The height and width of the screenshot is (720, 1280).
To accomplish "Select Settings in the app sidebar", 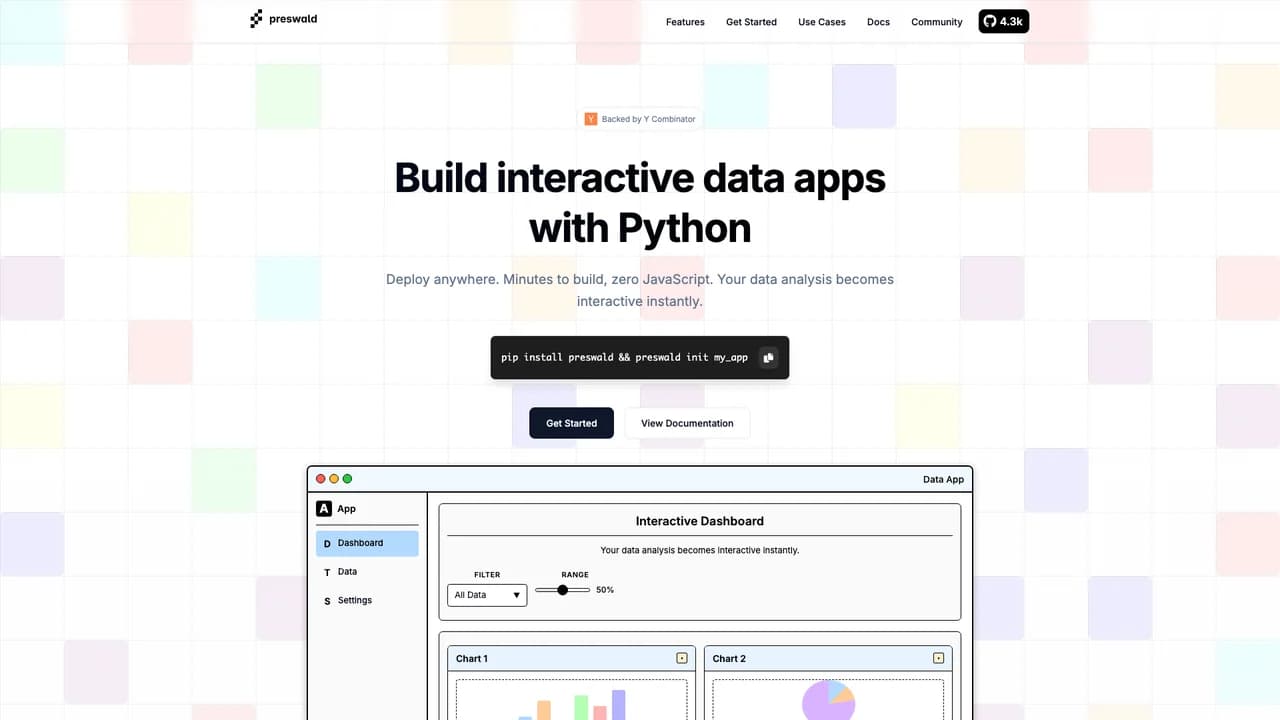I will tap(367, 600).
